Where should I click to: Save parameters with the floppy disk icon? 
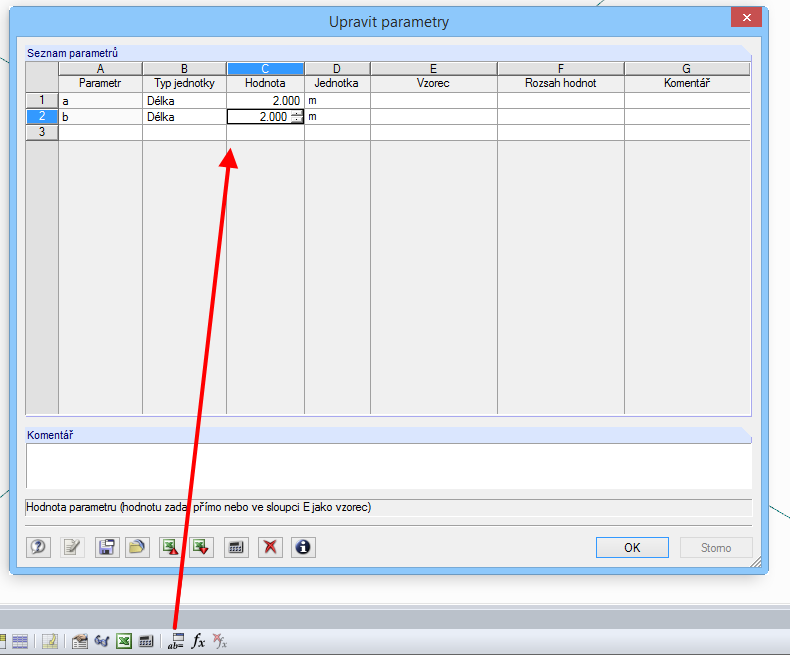(x=107, y=547)
